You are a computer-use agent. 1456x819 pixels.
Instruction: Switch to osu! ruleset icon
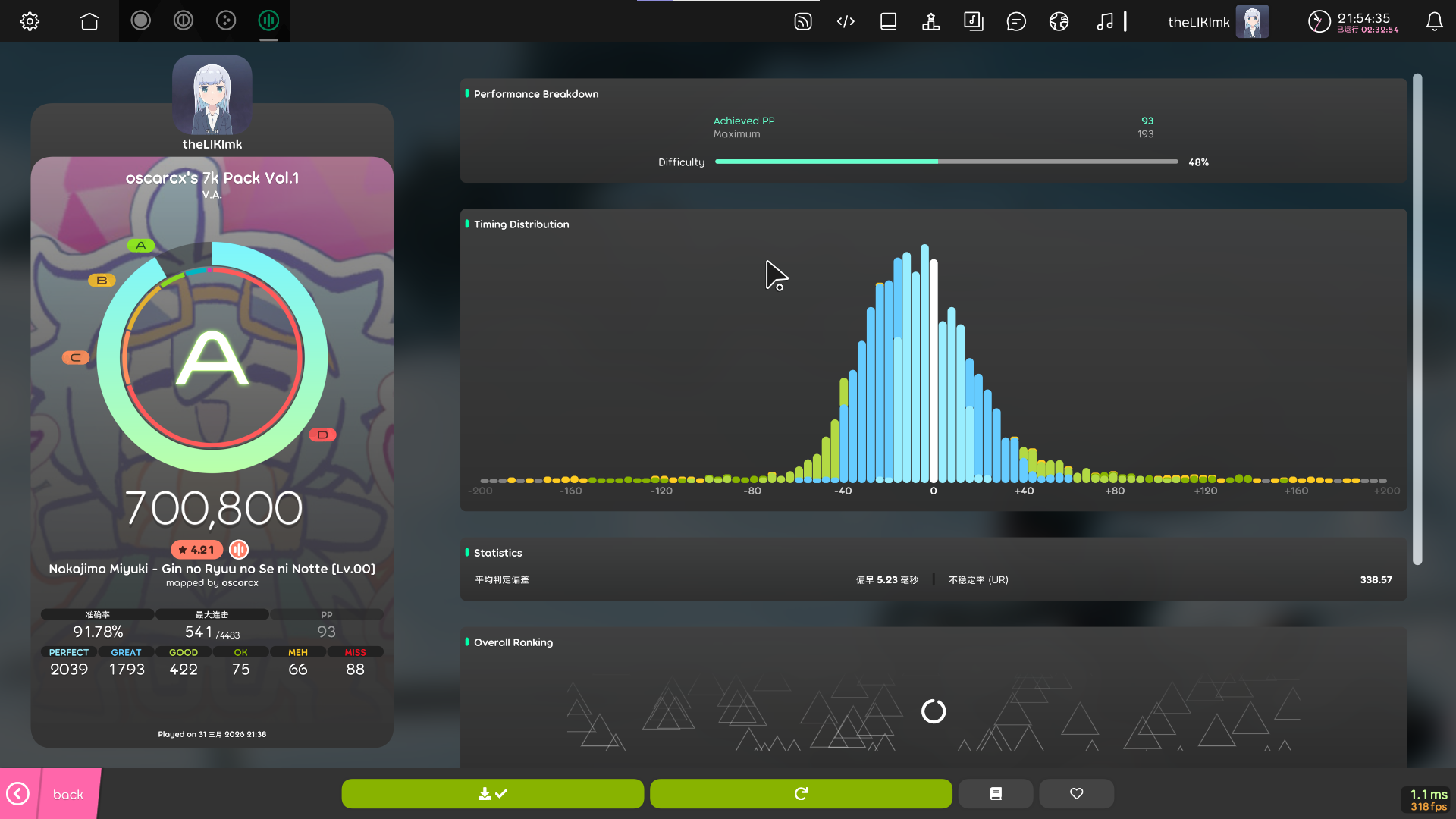tap(140, 20)
